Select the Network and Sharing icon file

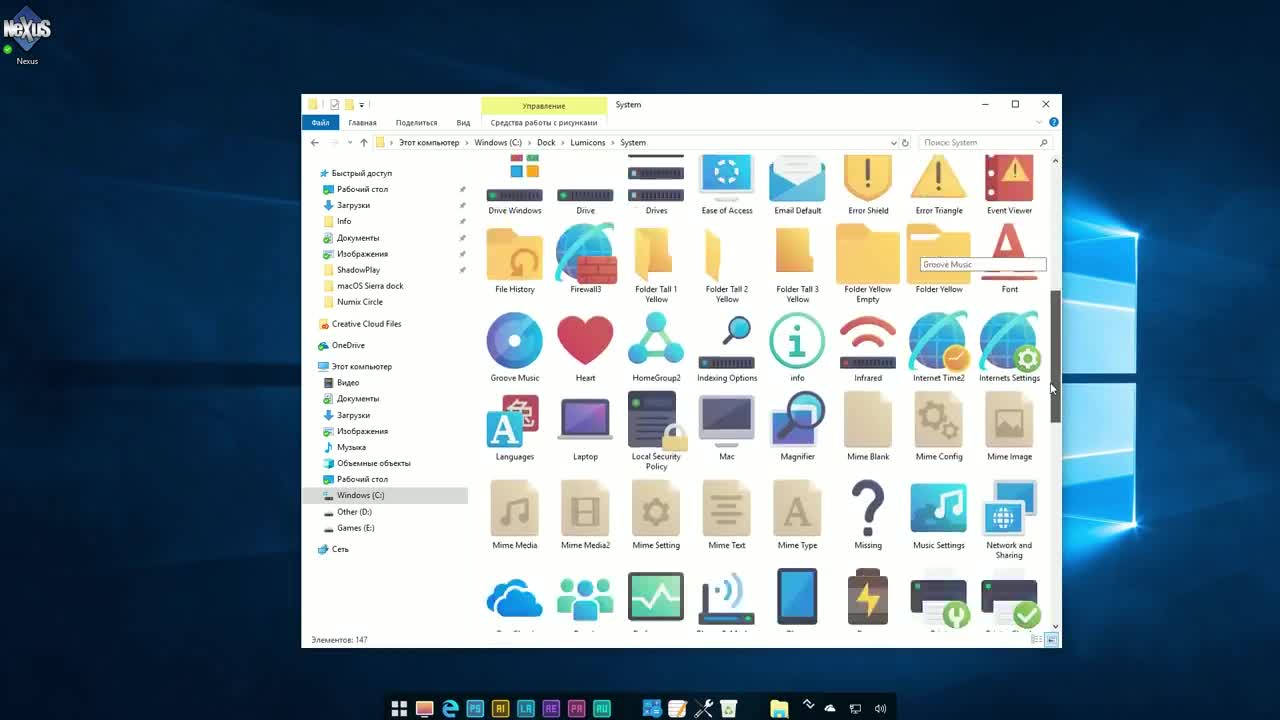point(1009,518)
